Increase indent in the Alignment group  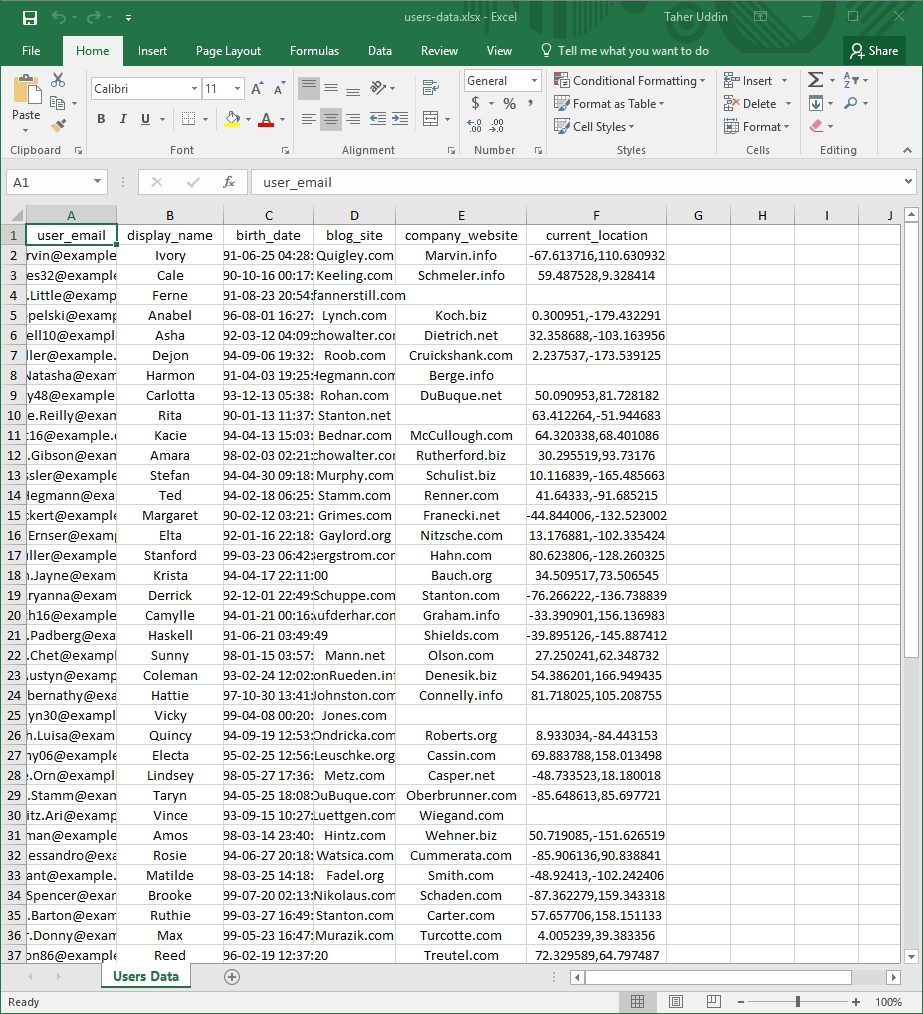(x=400, y=119)
